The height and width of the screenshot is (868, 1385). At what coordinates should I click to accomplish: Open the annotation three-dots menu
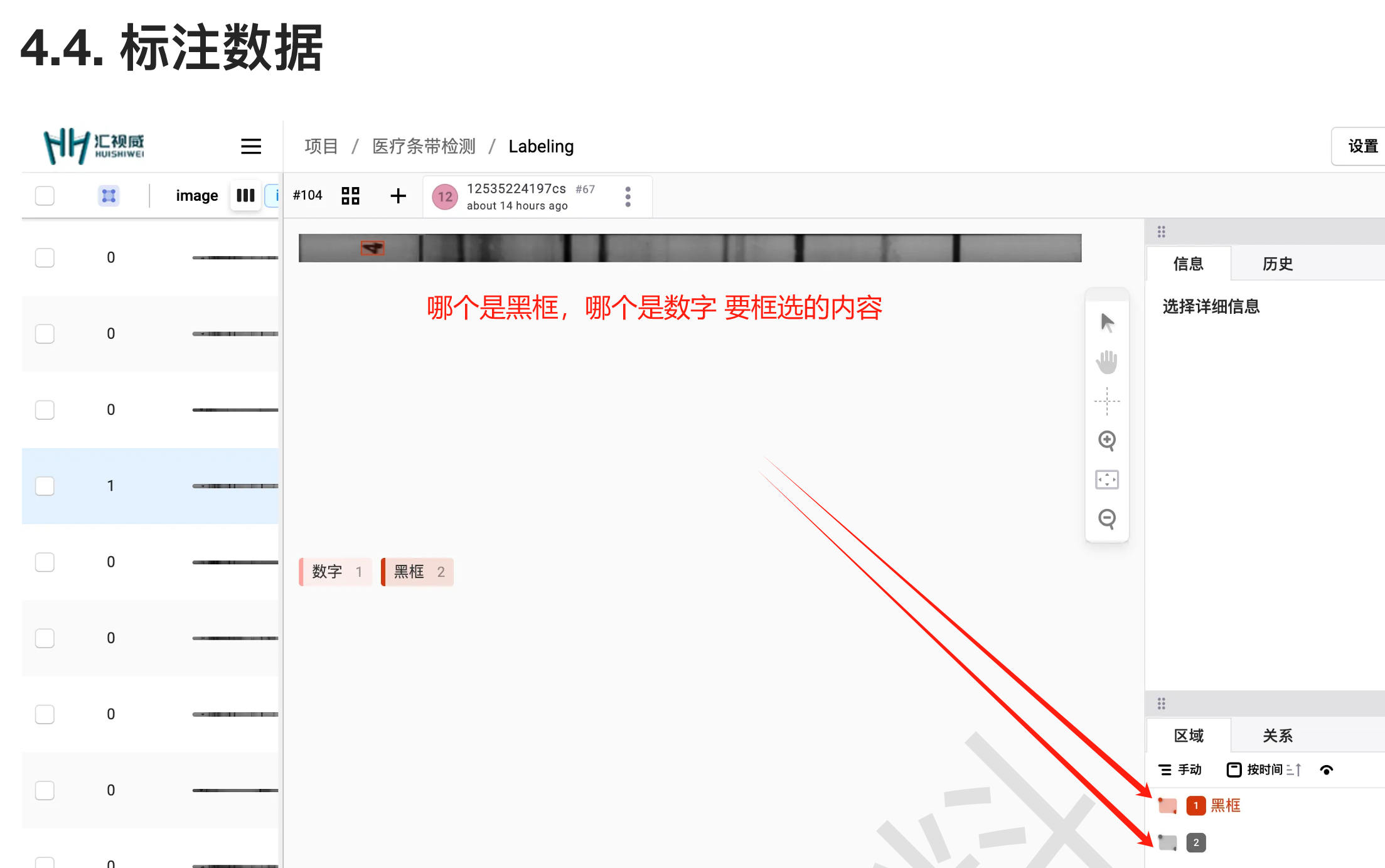(628, 196)
